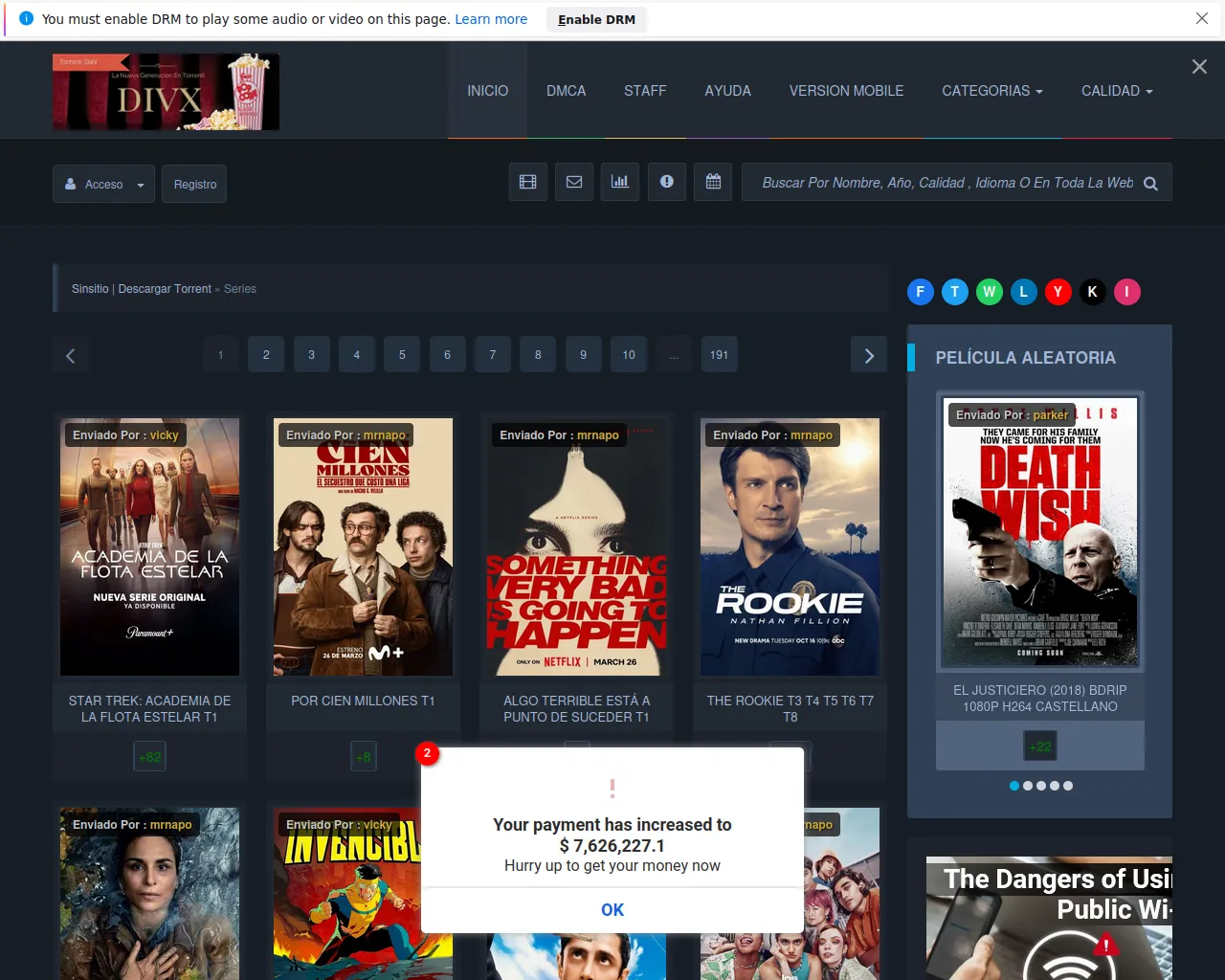Click the exclamation alert icon button
The width and height of the screenshot is (1225, 980).
[x=667, y=182]
